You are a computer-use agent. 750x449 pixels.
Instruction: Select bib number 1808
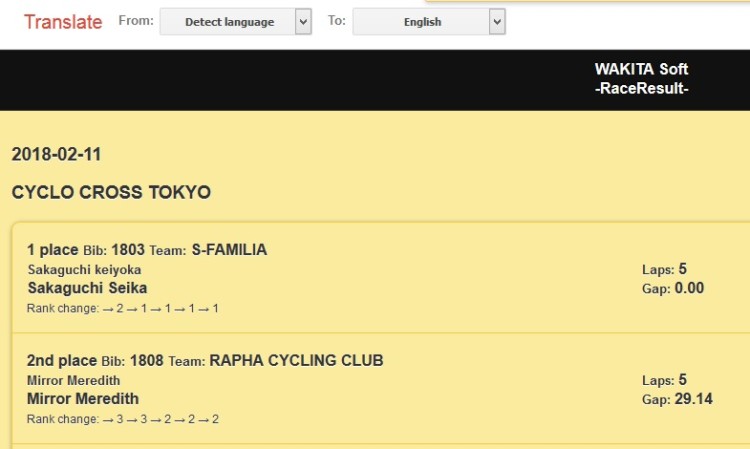(147, 361)
